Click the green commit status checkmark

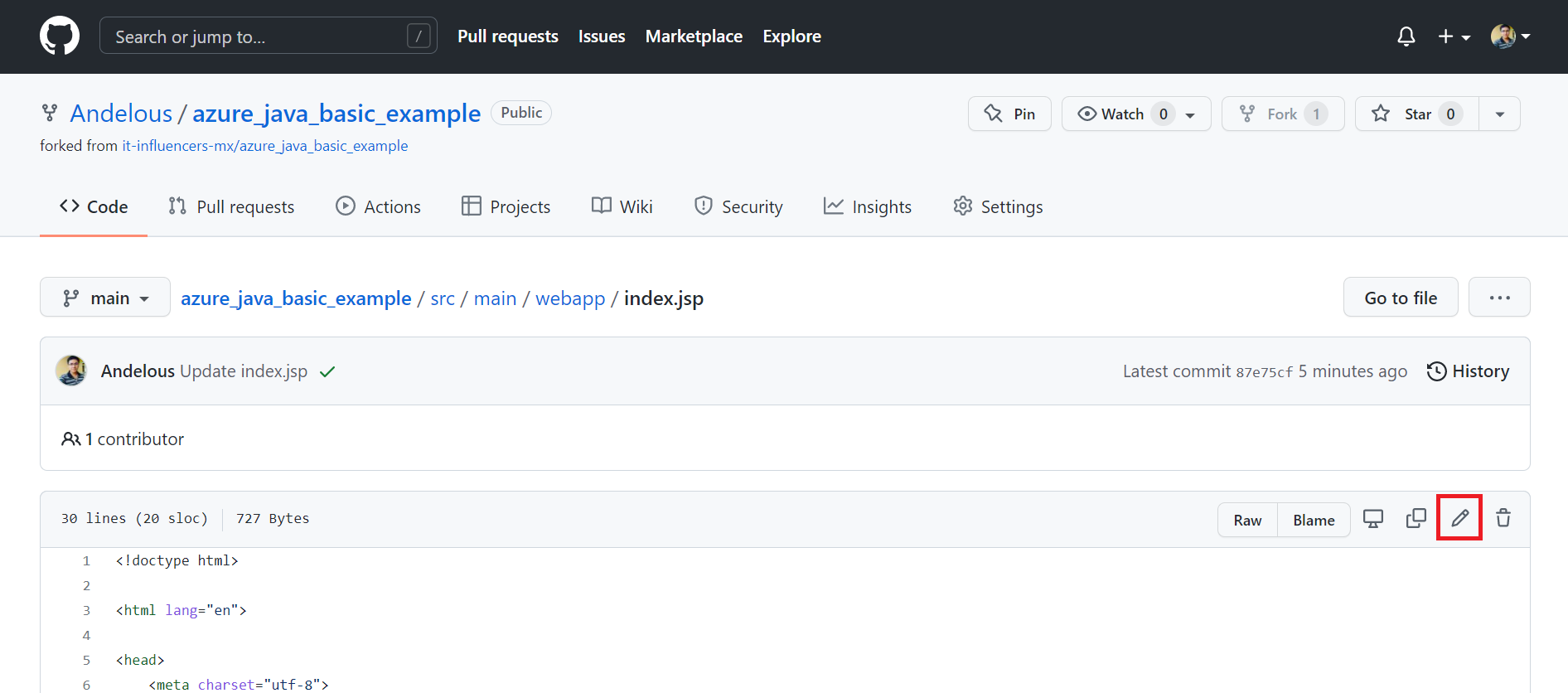click(x=327, y=371)
